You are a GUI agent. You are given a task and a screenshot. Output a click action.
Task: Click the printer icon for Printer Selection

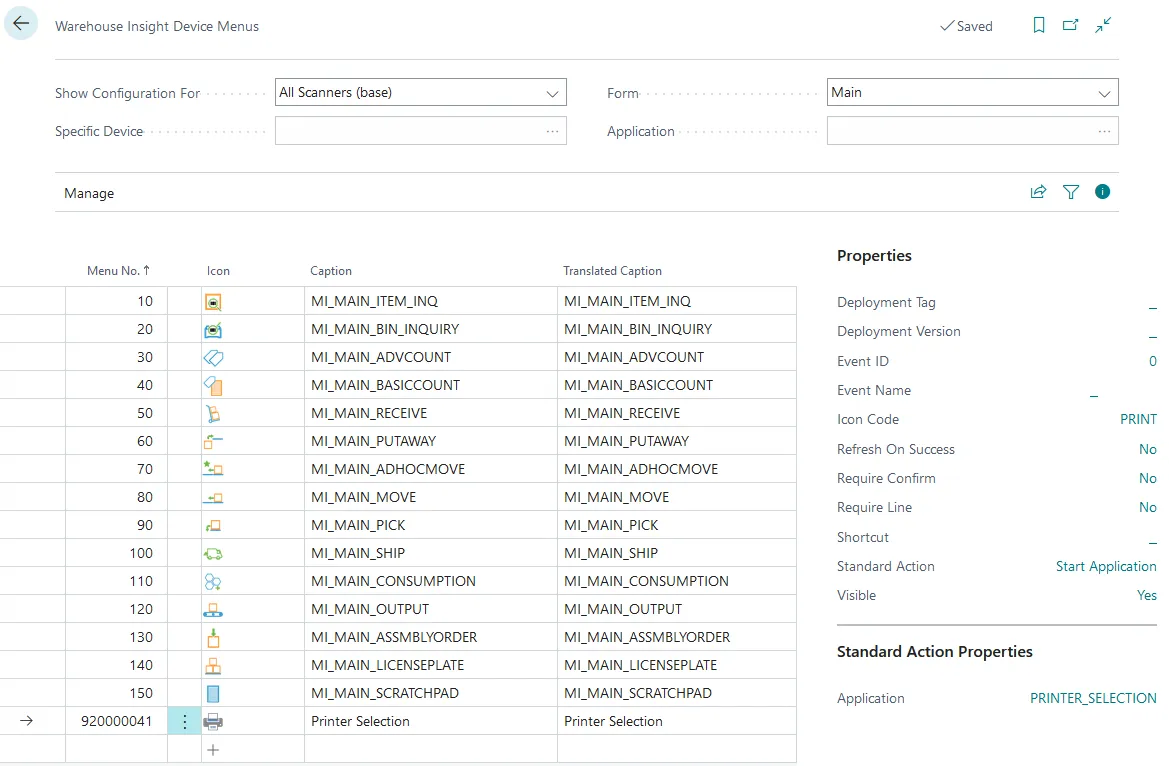213,721
